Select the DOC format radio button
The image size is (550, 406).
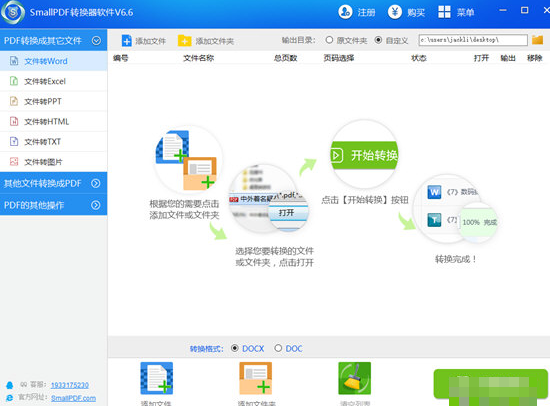(278, 348)
